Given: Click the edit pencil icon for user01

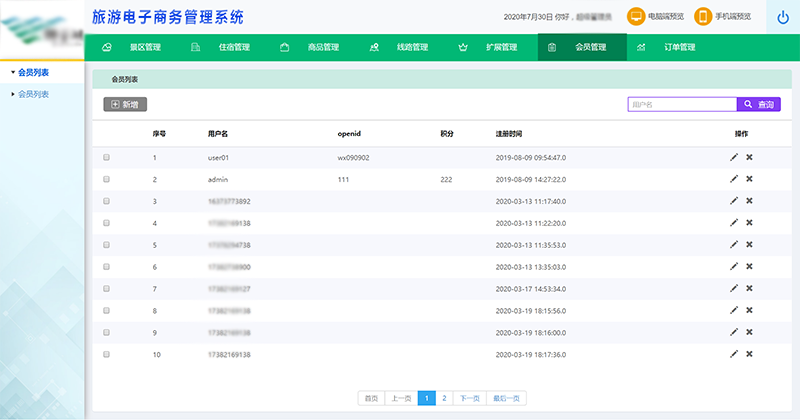Looking at the screenshot, I should pos(734,157).
